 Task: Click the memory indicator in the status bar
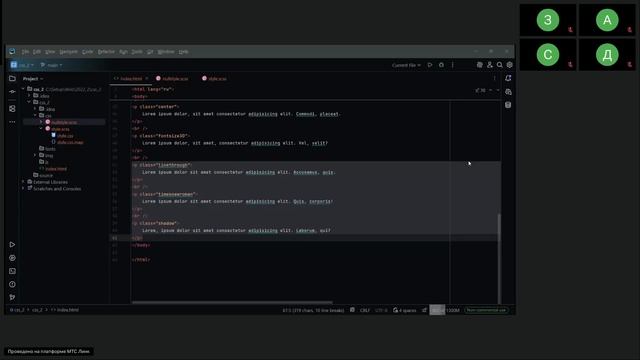(445, 310)
